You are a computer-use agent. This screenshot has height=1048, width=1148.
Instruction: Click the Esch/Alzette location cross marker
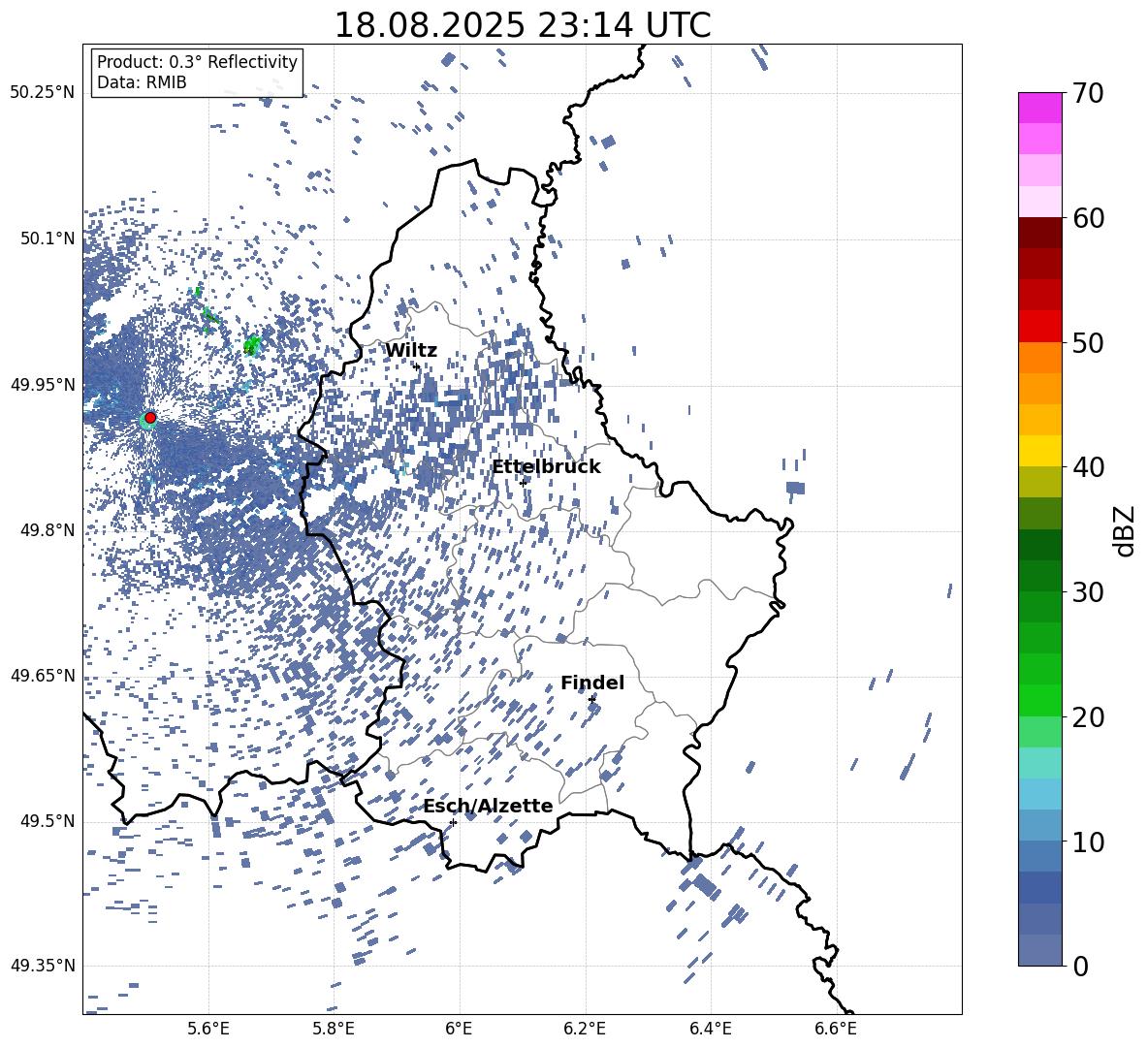point(453,822)
